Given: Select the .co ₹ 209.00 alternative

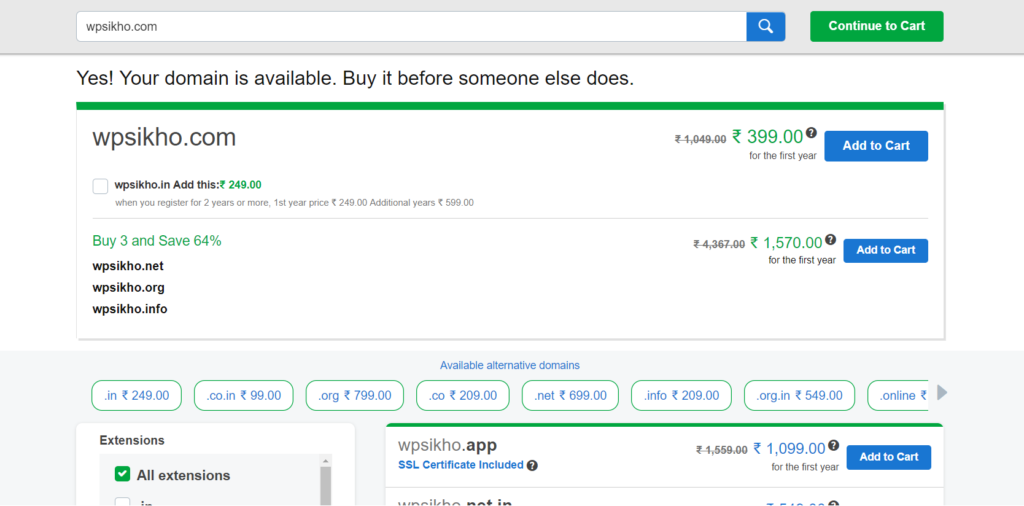Looking at the screenshot, I should (x=462, y=396).
